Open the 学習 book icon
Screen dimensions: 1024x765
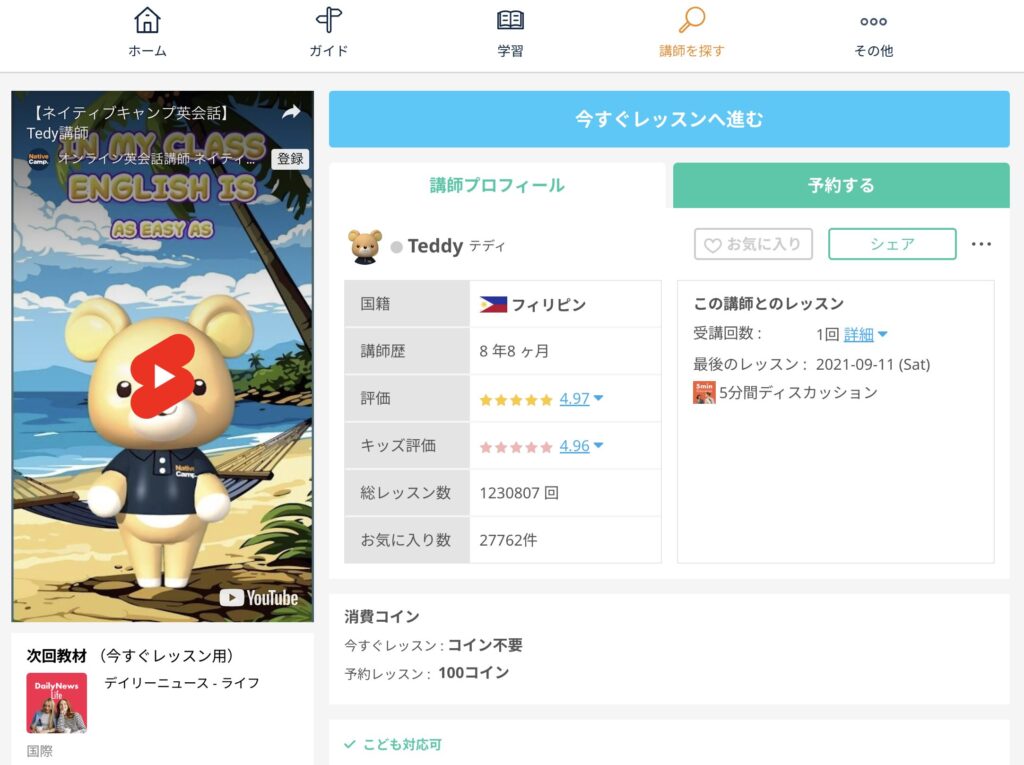[510, 20]
